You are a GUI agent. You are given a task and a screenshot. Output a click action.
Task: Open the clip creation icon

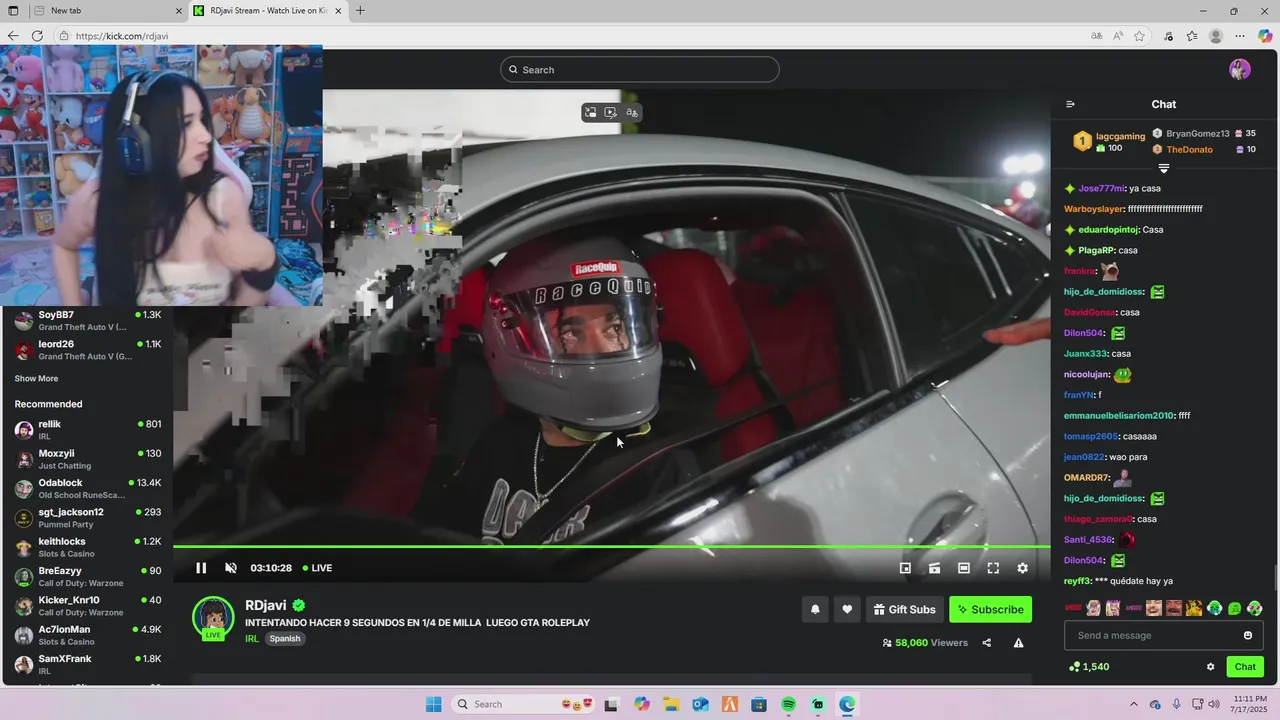934,568
